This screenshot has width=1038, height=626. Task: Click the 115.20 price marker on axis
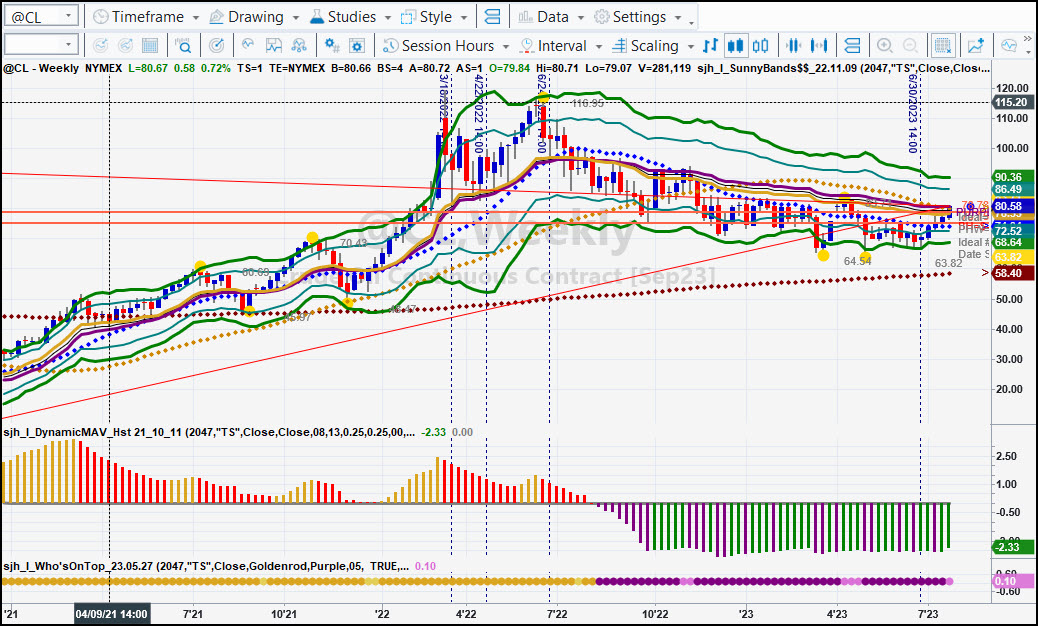[x=1011, y=102]
